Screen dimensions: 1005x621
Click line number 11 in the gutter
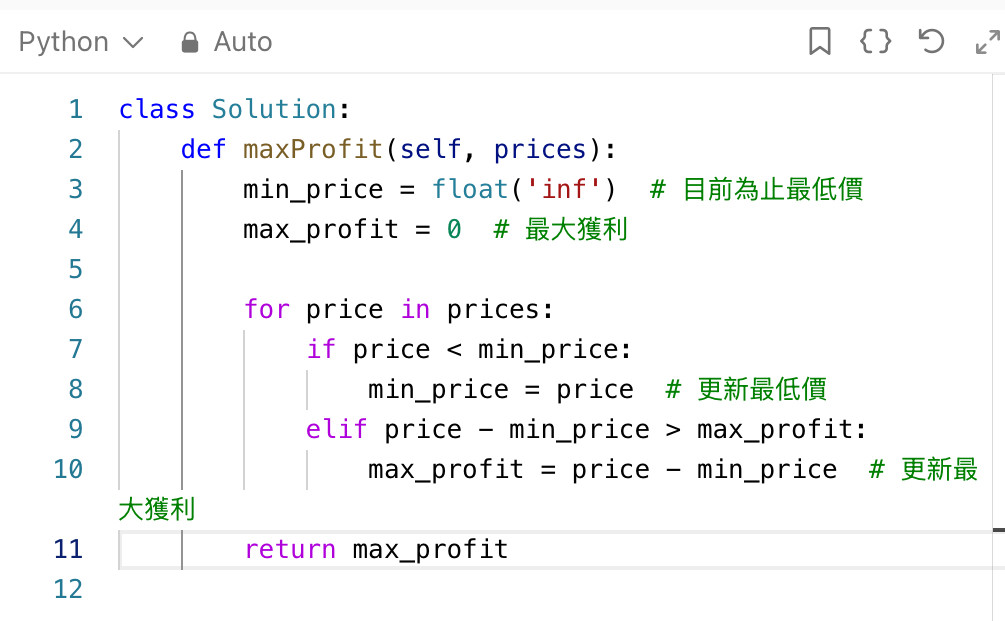click(68, 549)
